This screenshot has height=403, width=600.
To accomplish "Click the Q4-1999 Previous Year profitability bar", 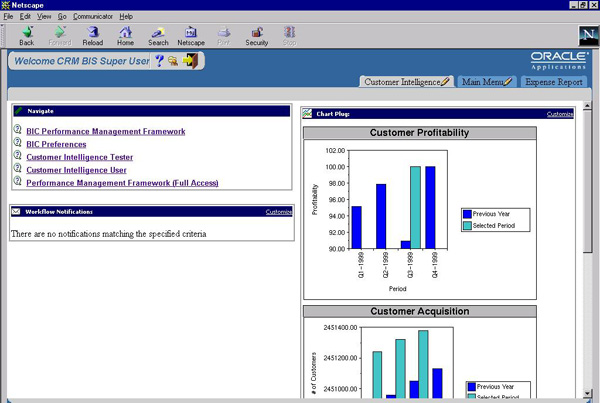I will pyautogui.click(x=430, y=207).
